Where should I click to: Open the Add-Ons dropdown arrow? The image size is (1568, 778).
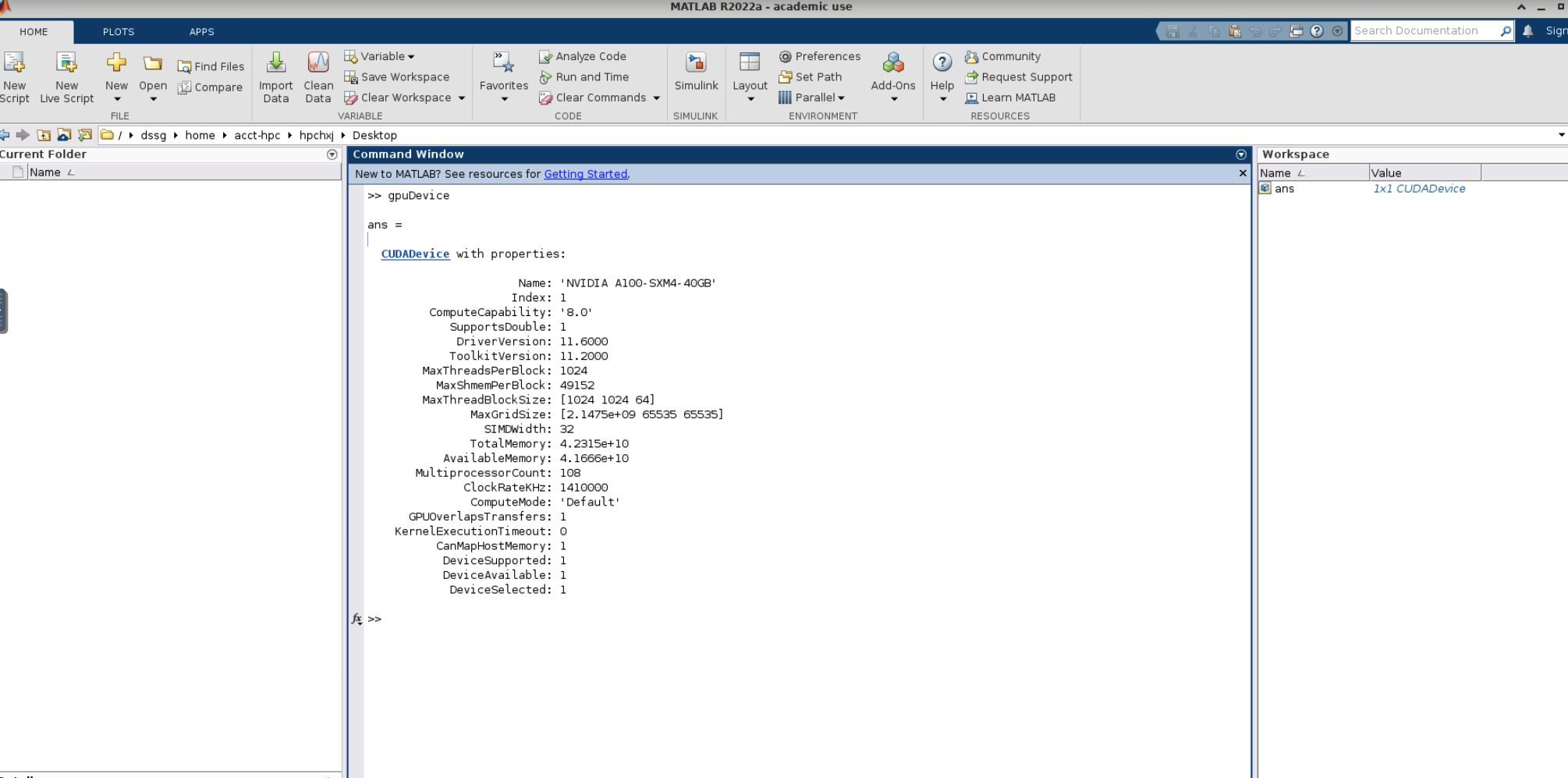click(894, 99)
